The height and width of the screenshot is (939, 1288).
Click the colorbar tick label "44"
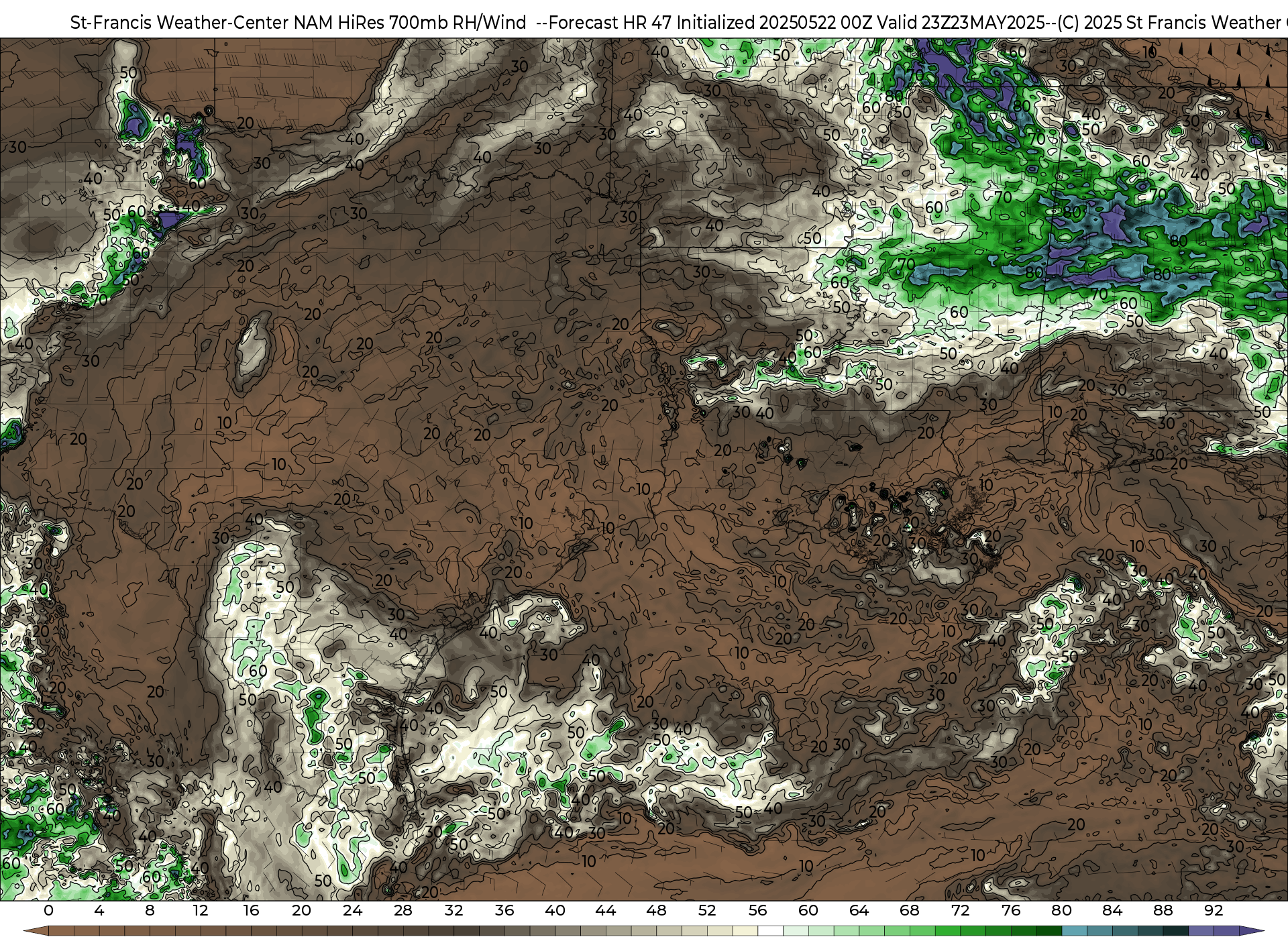606,910
